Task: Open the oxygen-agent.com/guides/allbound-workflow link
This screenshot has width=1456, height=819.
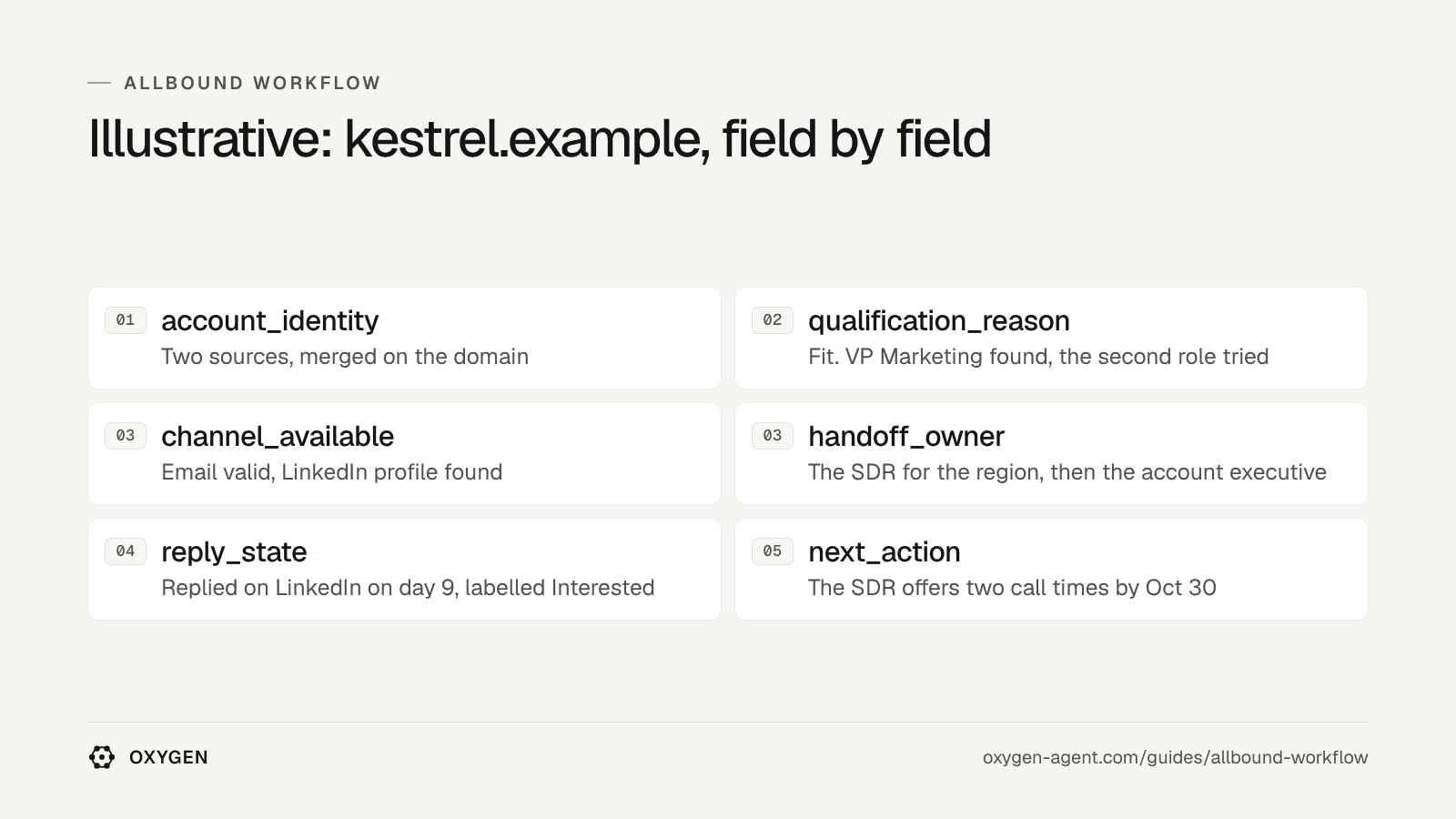Action: click(x=1175, y=757)
